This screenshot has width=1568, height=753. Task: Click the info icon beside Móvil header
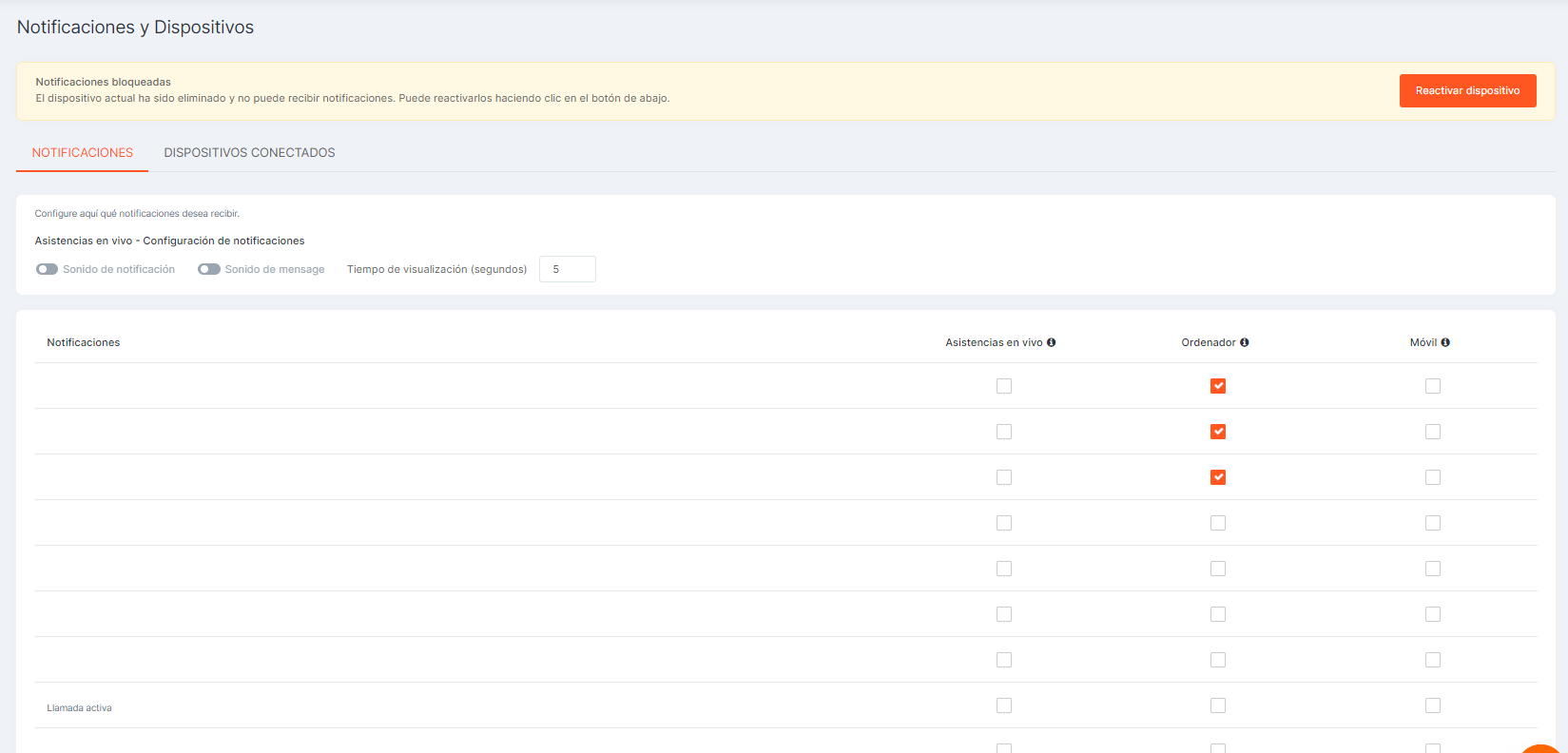pyautogui.click(x=1445, y=342)
